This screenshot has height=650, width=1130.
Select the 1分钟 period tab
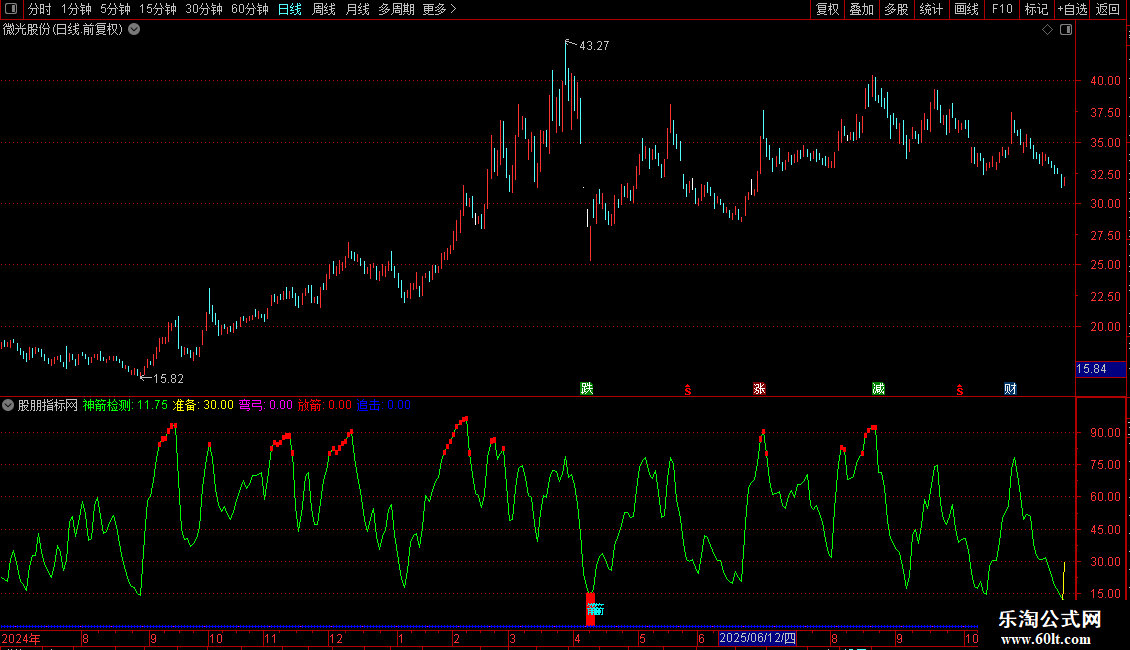click(76, 9)
